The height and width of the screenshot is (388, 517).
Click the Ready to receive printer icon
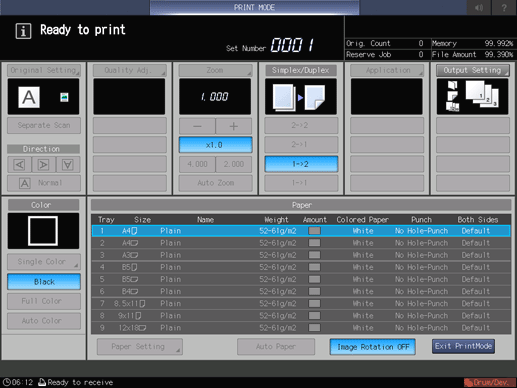42,382
